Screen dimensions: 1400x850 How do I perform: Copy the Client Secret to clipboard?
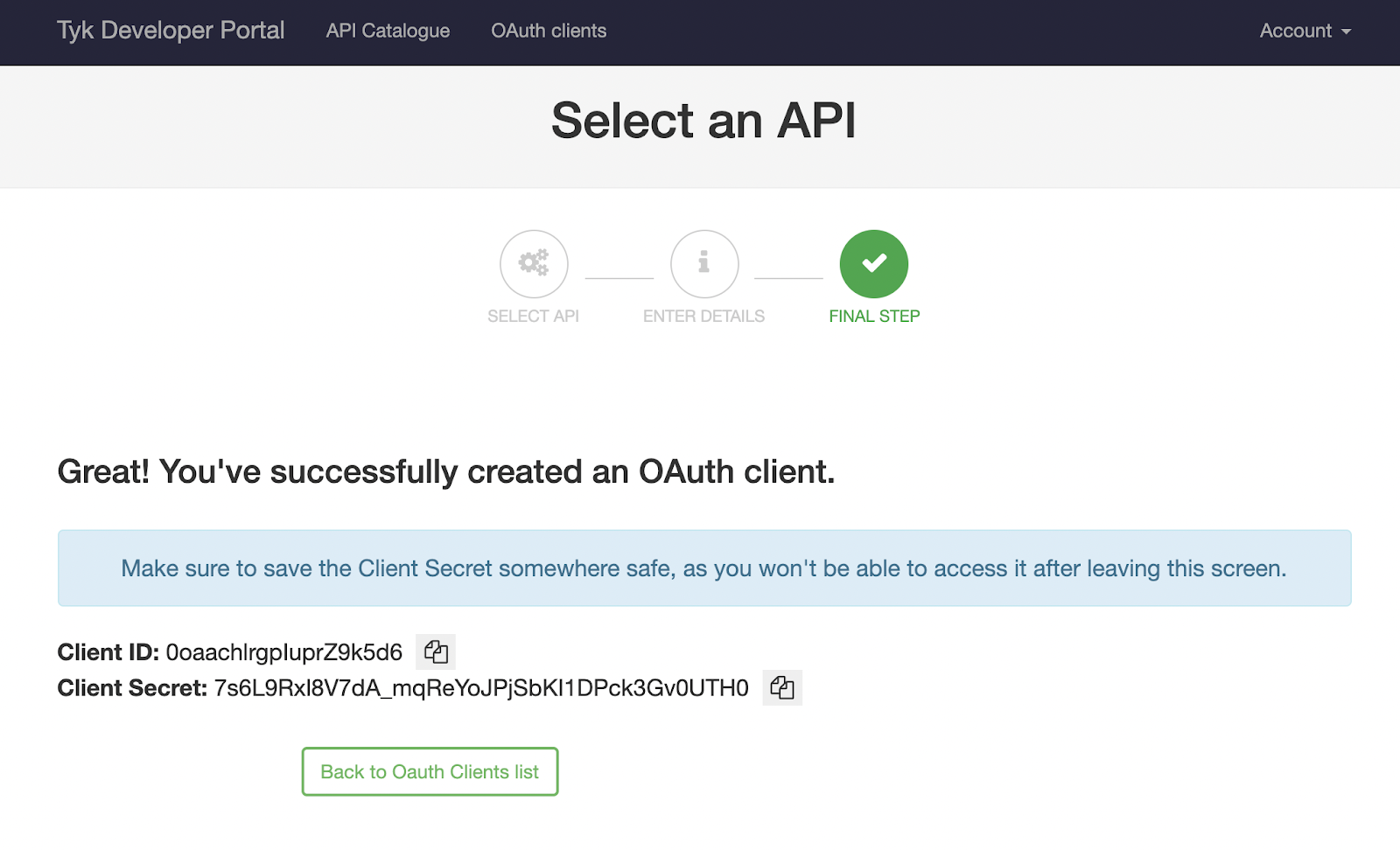(782, 688)
